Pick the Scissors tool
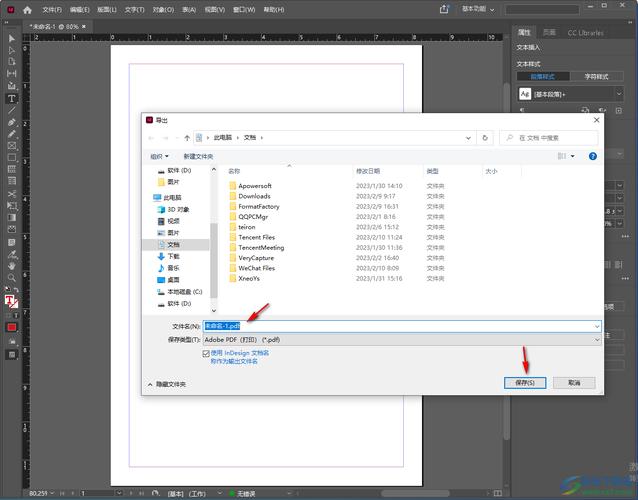The image size is (638, 500). pos(12,193)
